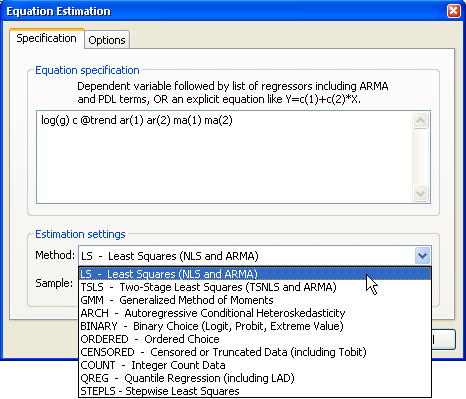
Task: Choose QREG - Quantile Regression option
Action: (x=255, y=378)
